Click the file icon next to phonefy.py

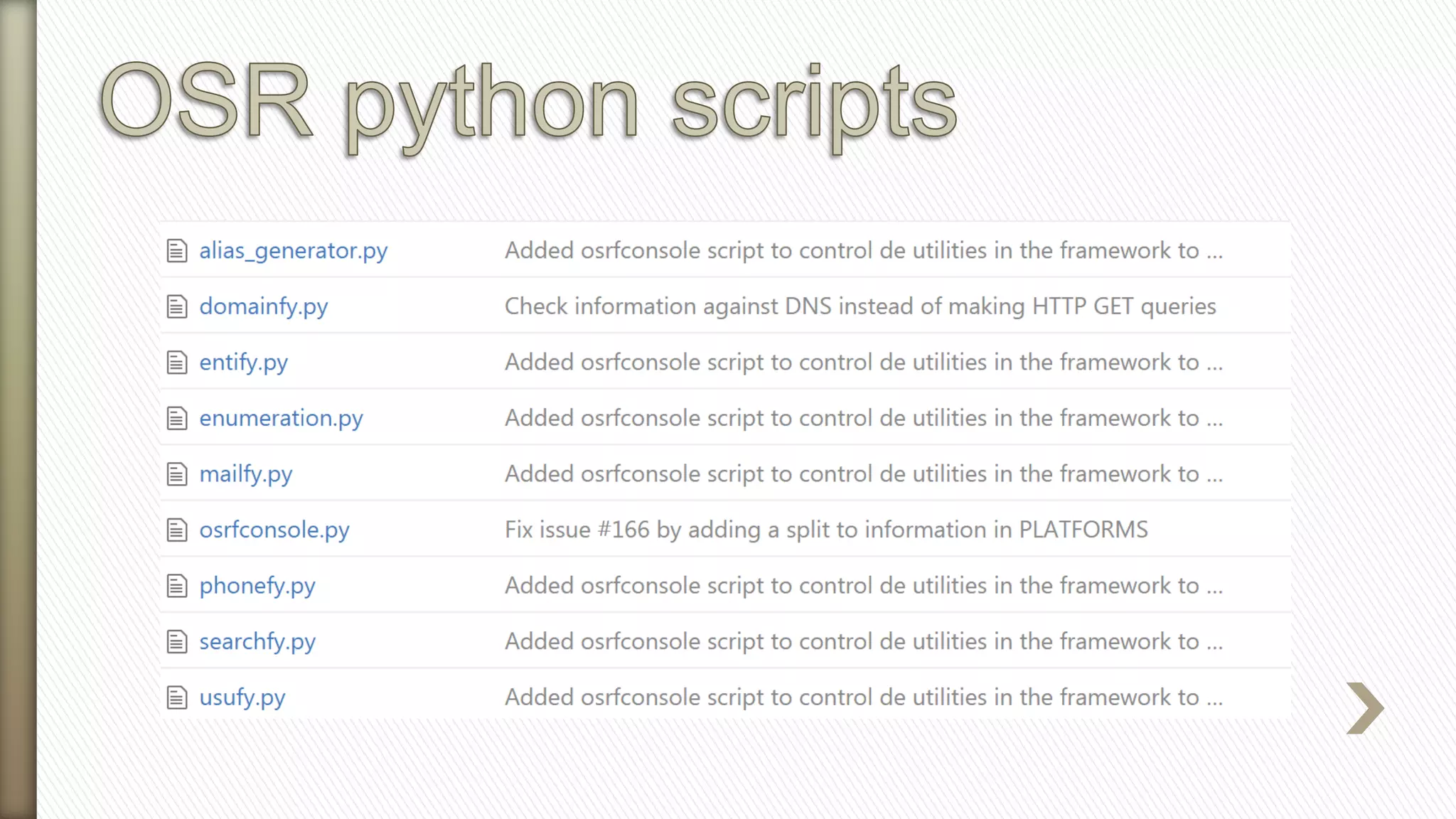point(177,586)
